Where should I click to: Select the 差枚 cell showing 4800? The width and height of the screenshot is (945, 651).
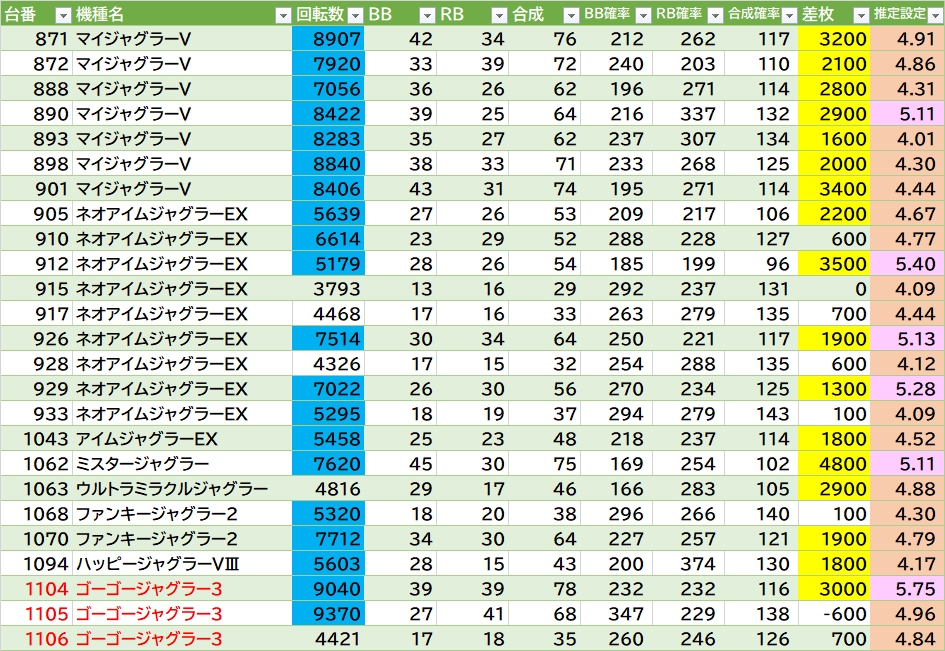coord(834,464)
